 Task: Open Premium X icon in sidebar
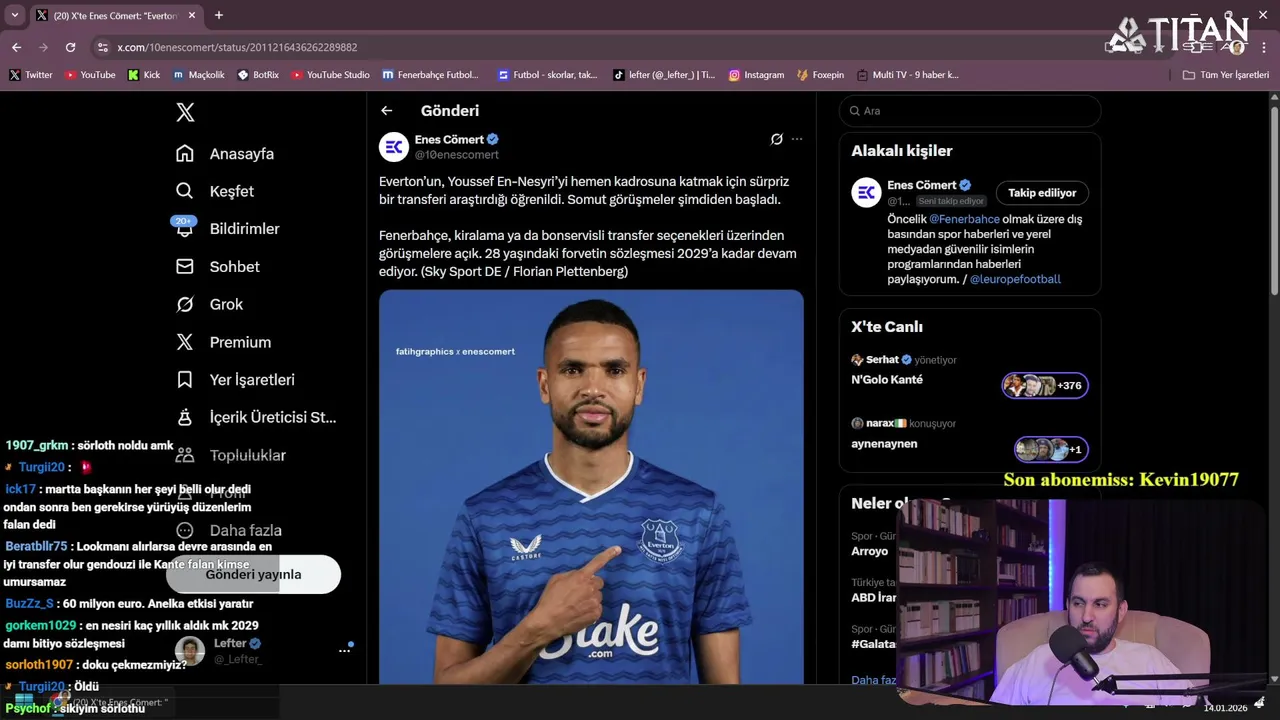(185, 342)
